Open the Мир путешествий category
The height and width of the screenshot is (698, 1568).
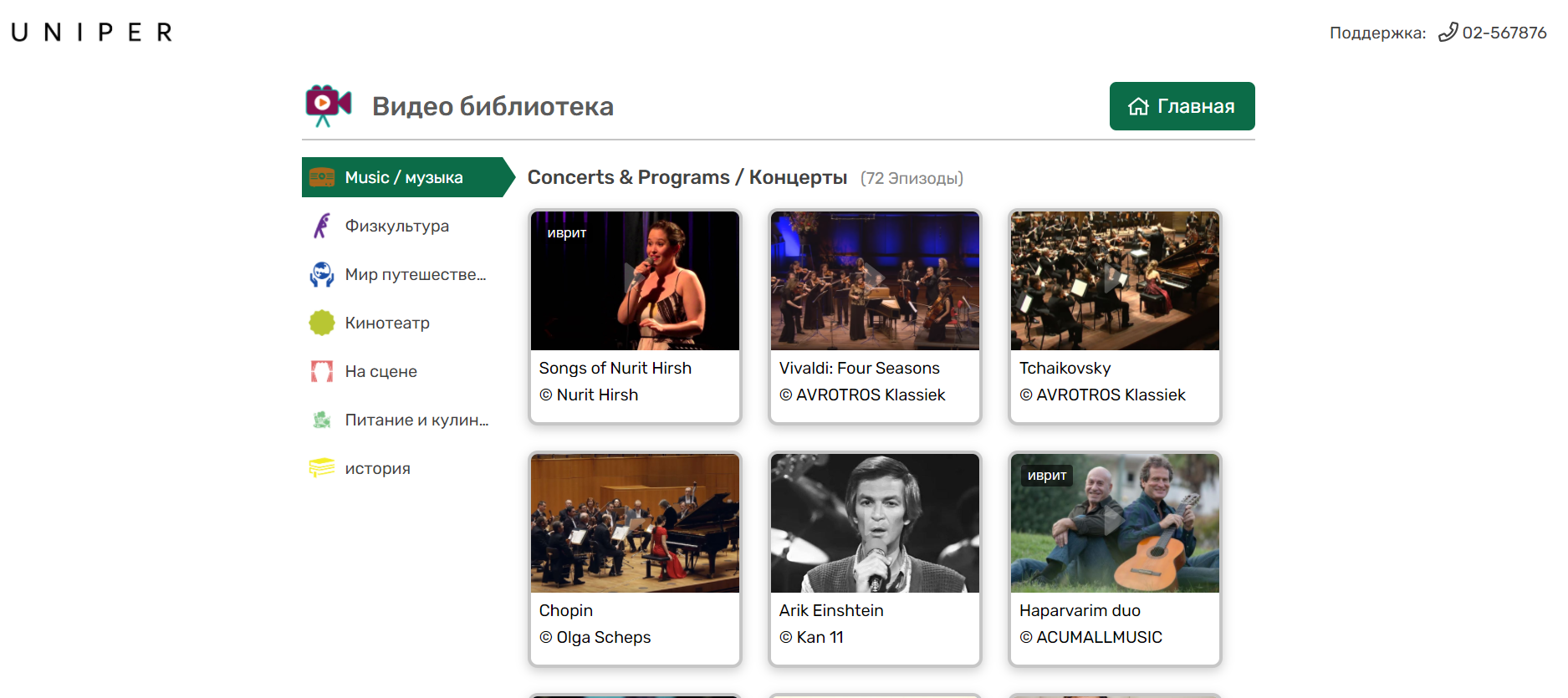point(415,274)
